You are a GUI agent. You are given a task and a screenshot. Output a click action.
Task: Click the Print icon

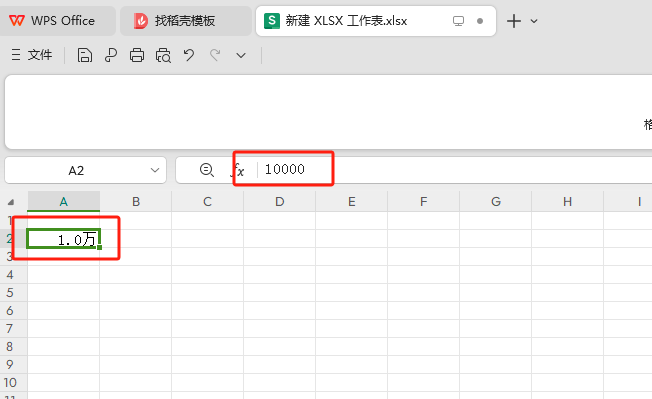137,55
